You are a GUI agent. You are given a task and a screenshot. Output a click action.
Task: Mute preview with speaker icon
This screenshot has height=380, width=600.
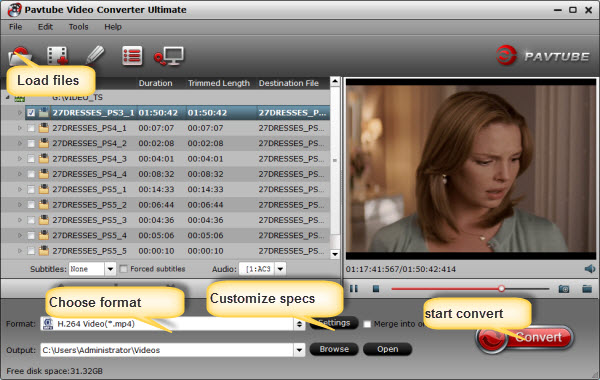(x=590, y=269)
